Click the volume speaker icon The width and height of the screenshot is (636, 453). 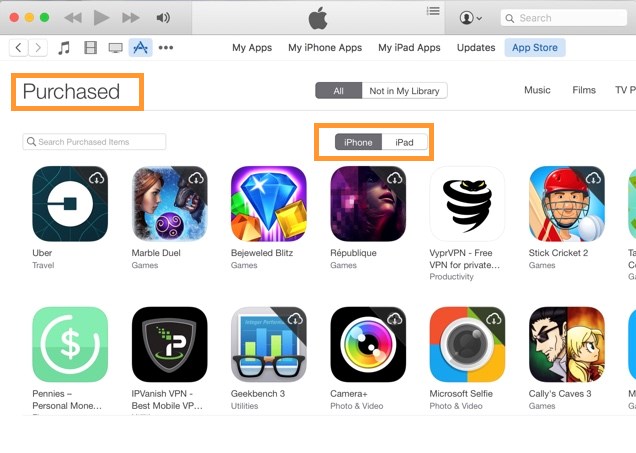[163, 18]
